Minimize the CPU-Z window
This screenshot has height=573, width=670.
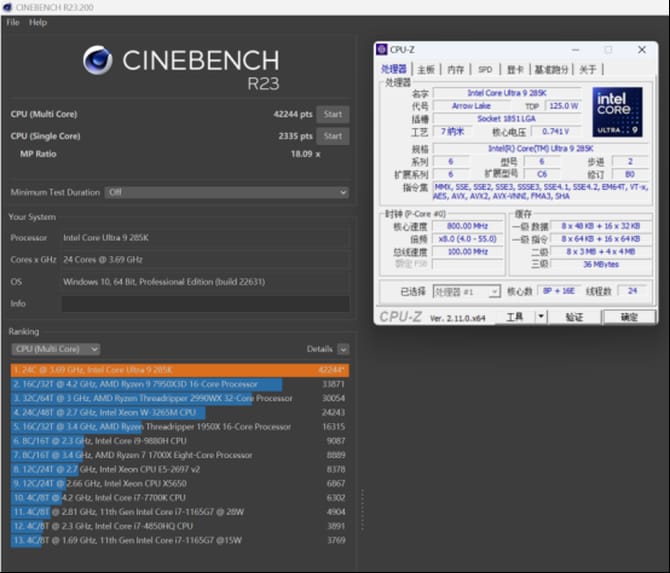click(x=574, y=49)
